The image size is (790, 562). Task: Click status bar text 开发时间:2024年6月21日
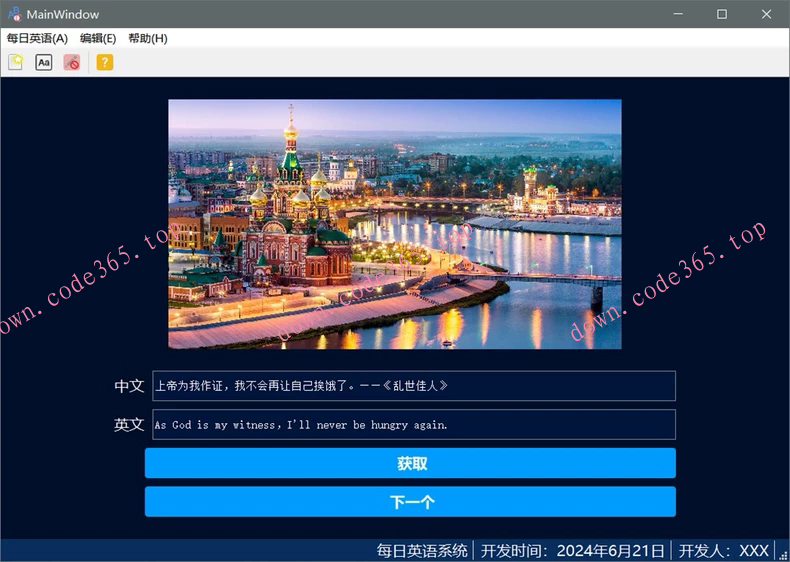coord(572,550)
